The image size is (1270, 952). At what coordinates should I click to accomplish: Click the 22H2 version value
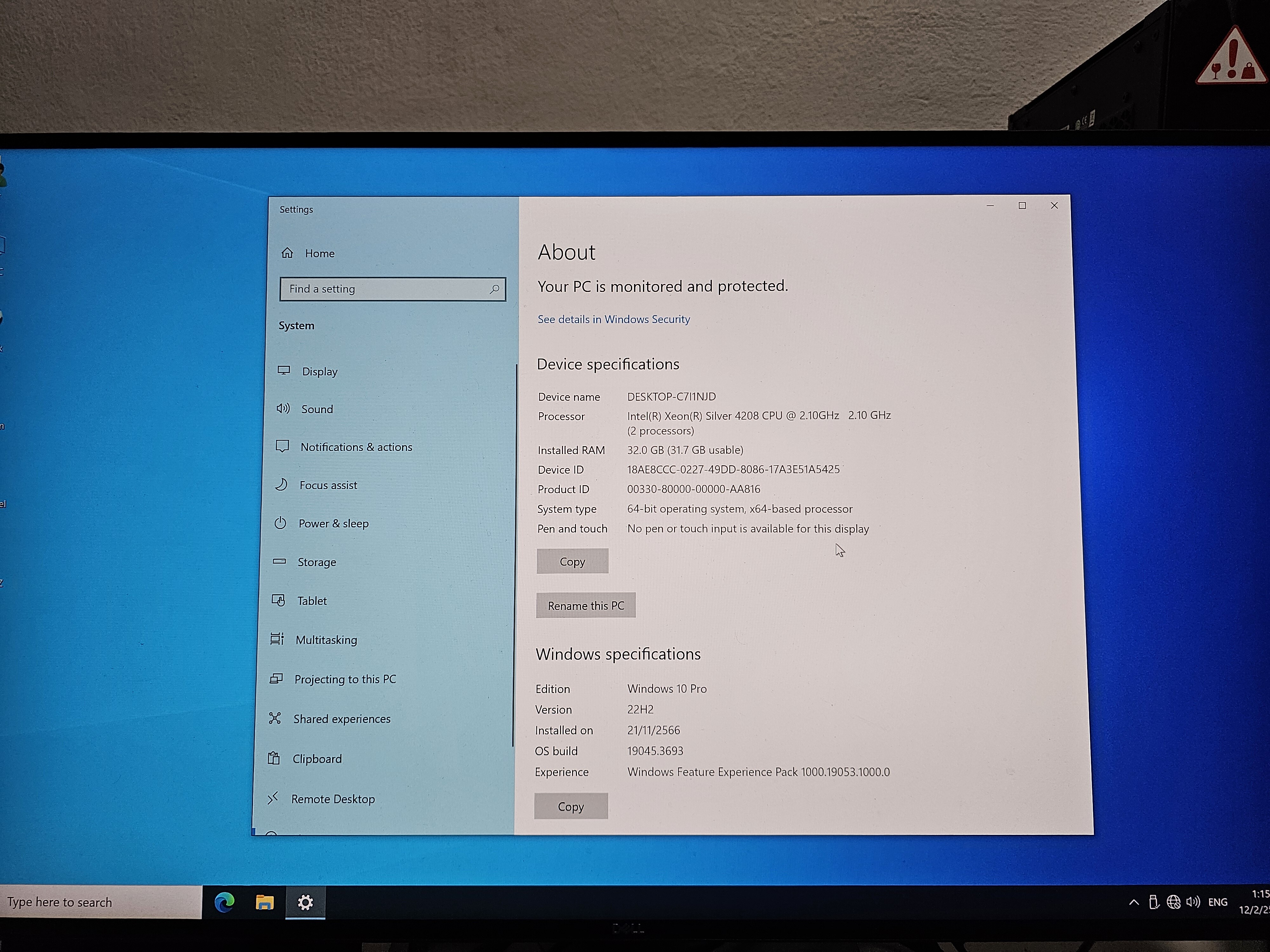coord(640,709)
